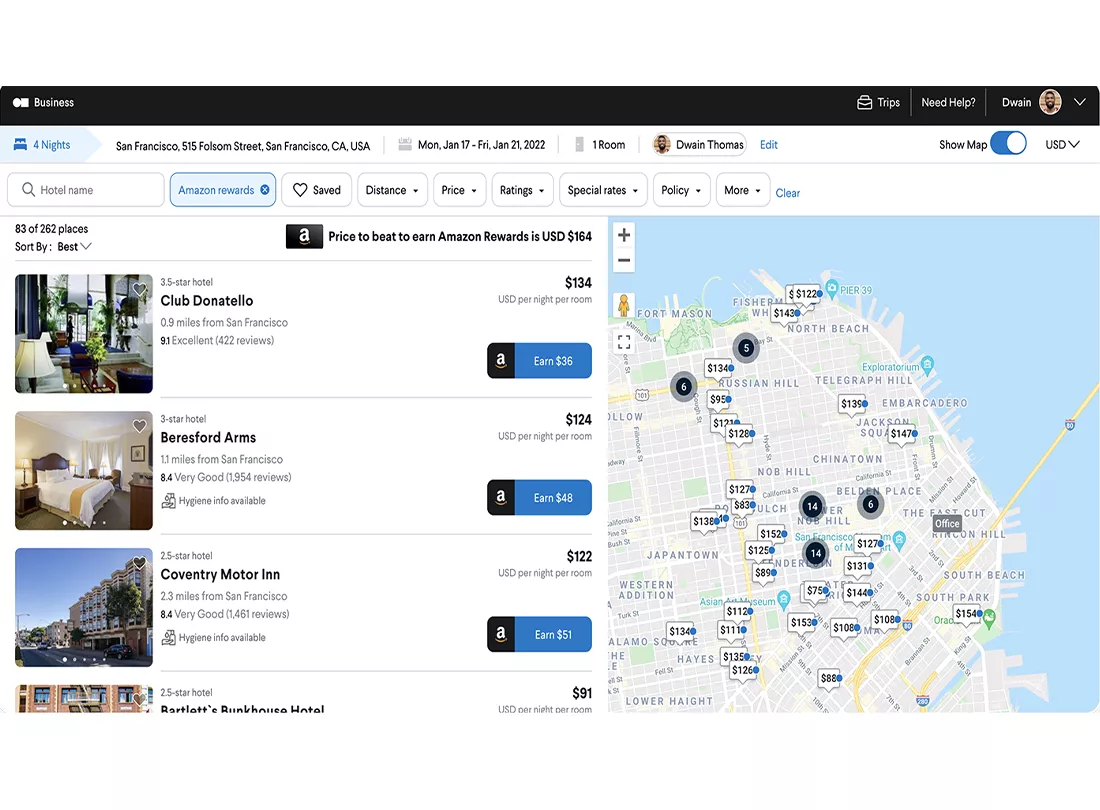The height and width of the screenshot is (810, 1100).
Task: Click hygiene info icon for Beresford Arms
Action: [168, 501]
